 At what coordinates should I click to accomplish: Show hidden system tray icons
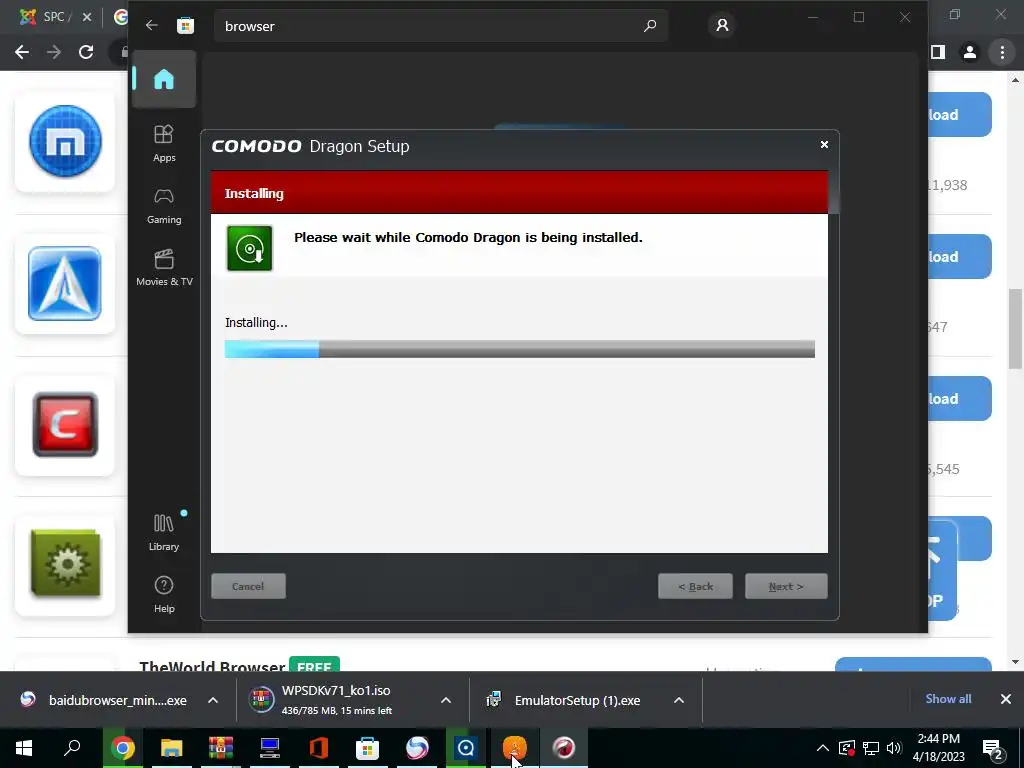tap(823, 748)
